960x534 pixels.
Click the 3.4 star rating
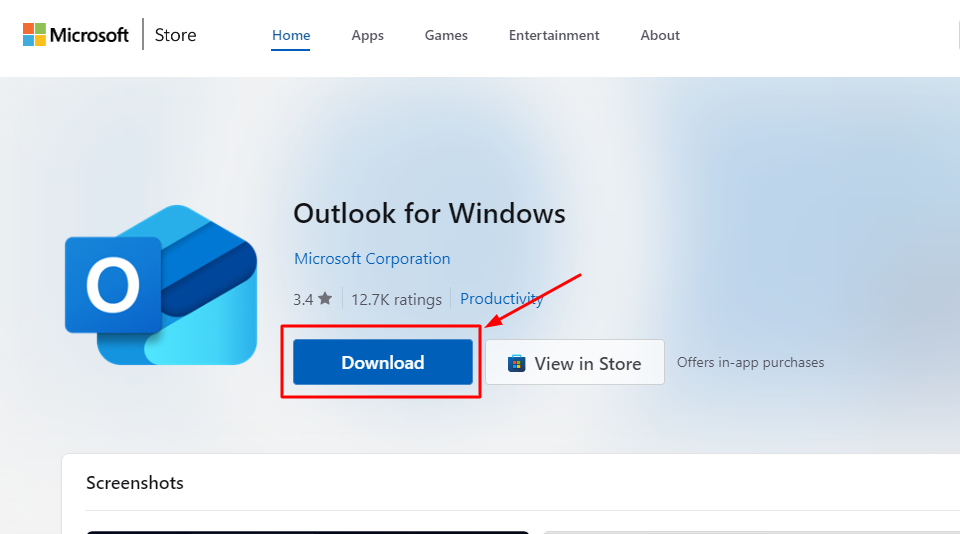[312, 299]
